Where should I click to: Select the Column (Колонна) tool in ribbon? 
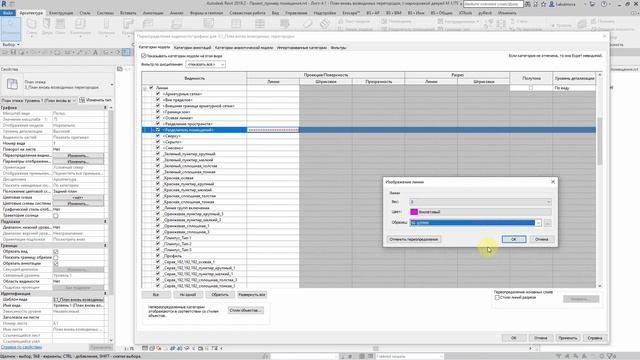106,27
